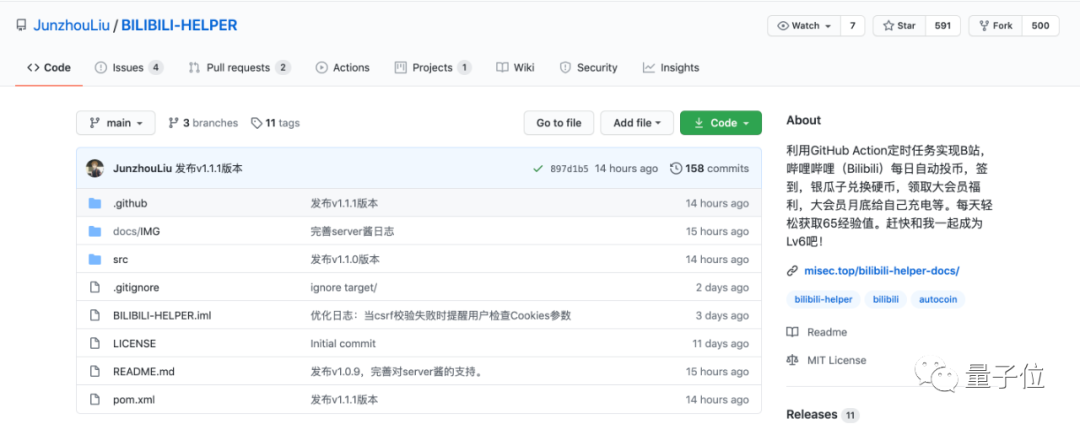Open the JunzhouLiu author name in the latest commit bar
The height and width of the screenshot is (424, 1080).
coord(143,169)
